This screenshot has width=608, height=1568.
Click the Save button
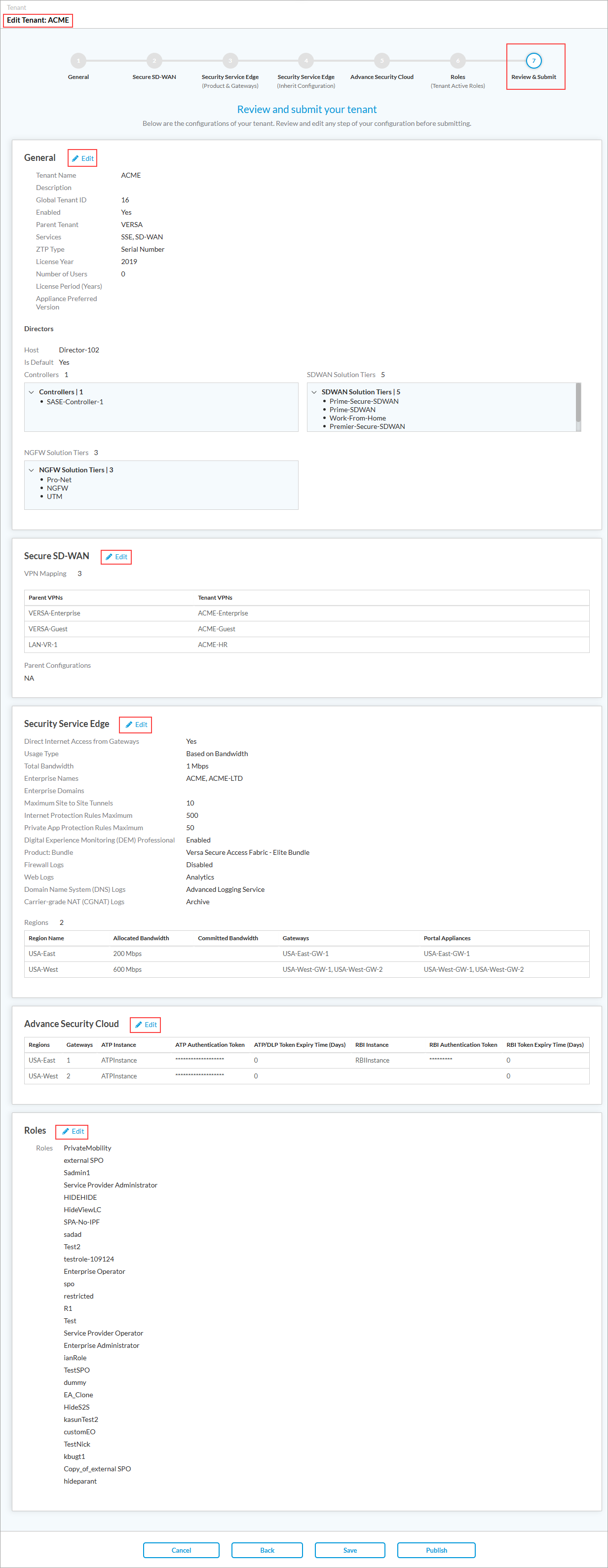[x=350, y=1550]
